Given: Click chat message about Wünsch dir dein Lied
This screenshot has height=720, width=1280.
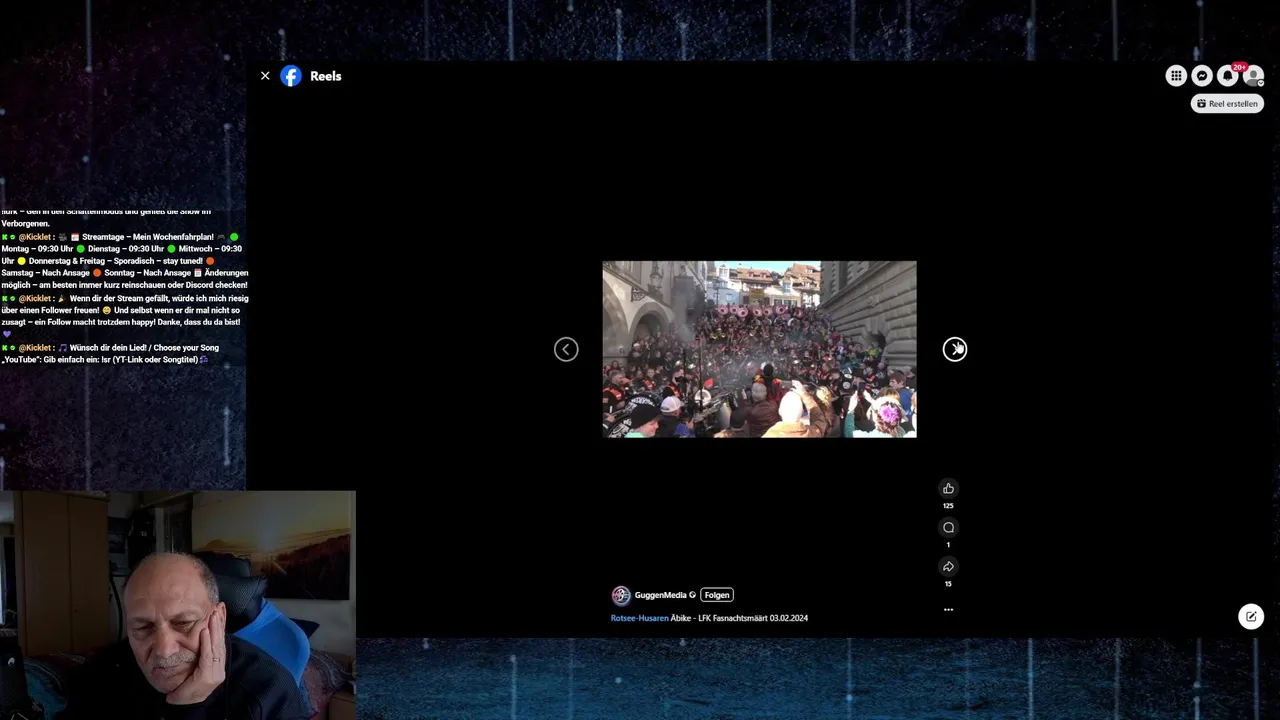Looking at the screenshot, I should [x=112, y=353].
